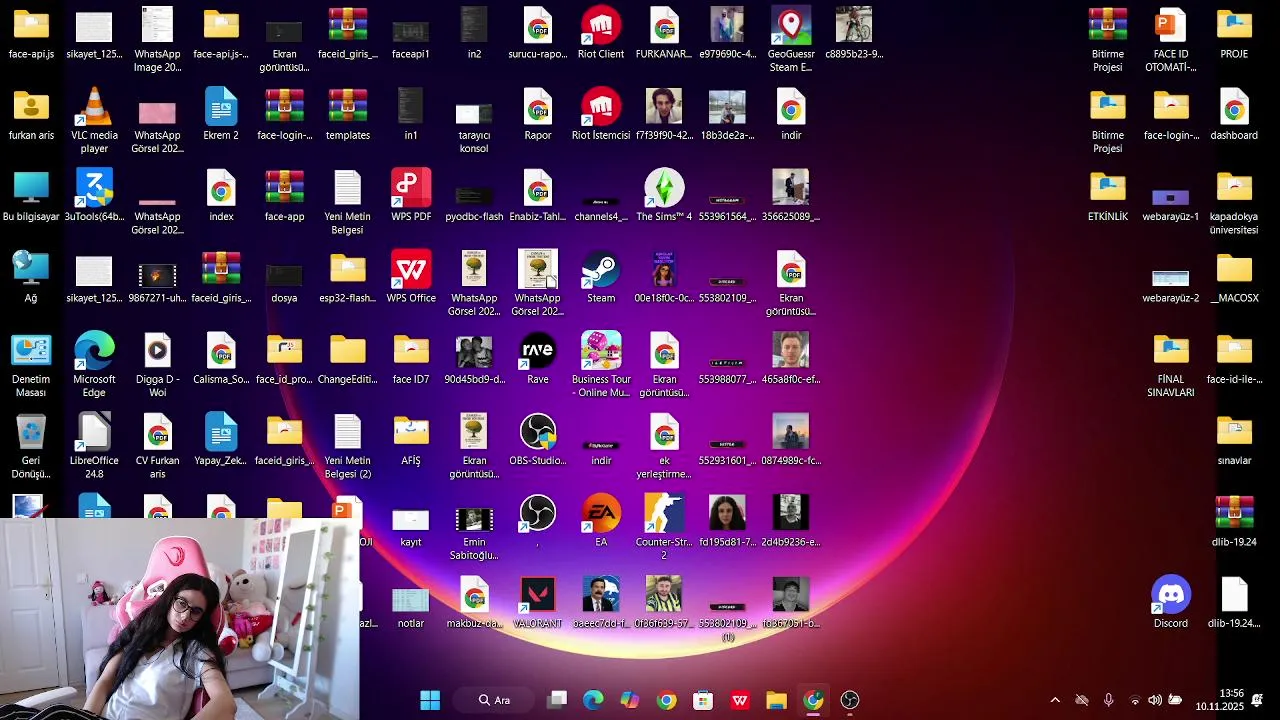Select the face-api.js folder icon
Viewport: 1280px width, 720px height.
point(31,33)
